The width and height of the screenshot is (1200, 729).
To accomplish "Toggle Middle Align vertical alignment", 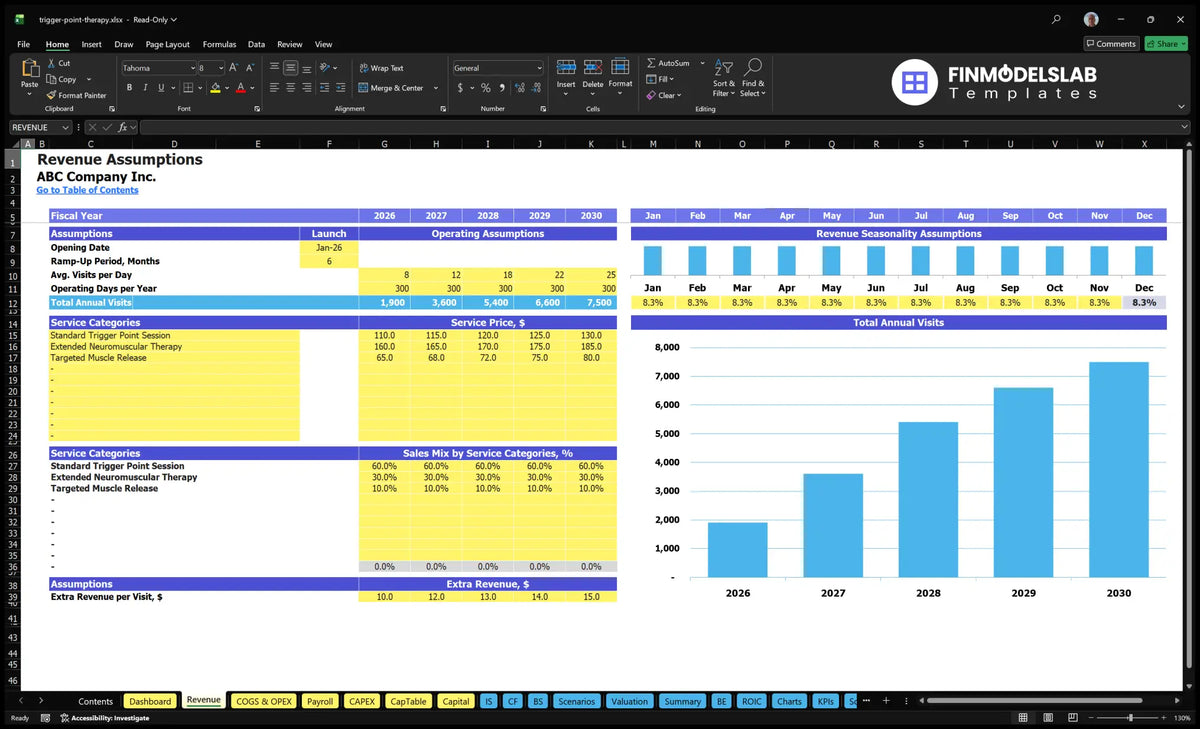I will (x=290, y=68).
